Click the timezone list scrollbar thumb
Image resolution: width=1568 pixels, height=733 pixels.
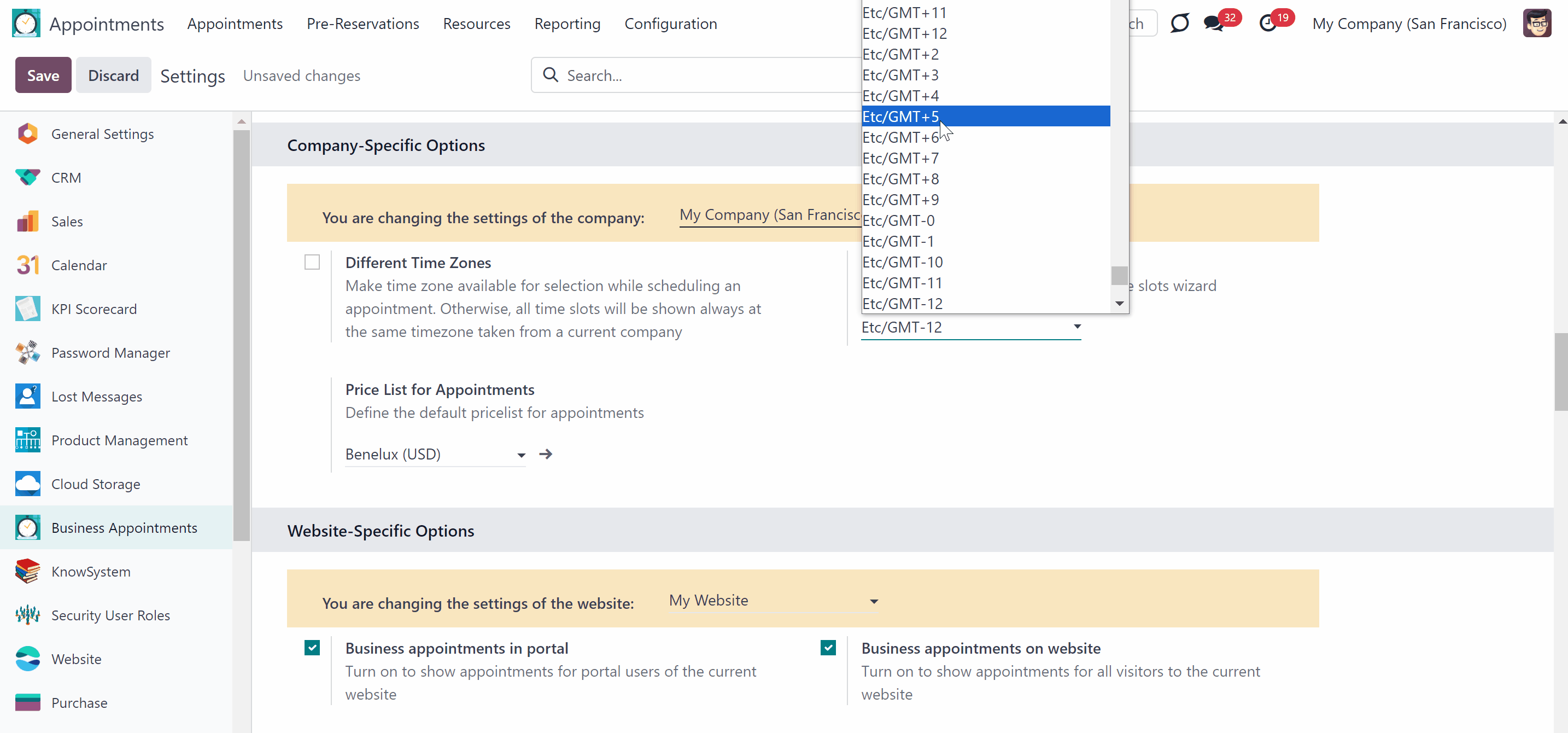tap(1119, 276)
